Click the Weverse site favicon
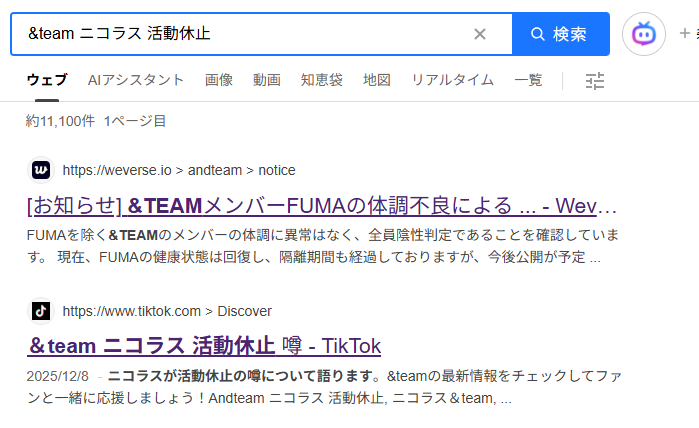 tap(41, 170)
